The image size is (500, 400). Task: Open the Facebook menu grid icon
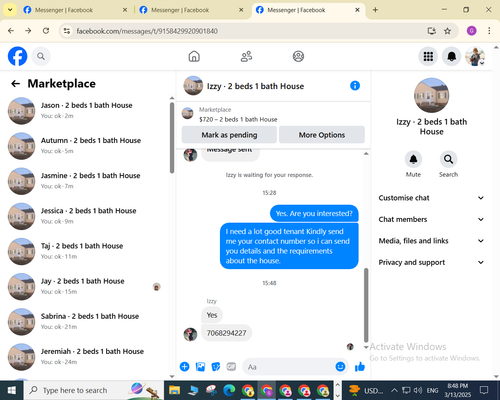point(428,56)
